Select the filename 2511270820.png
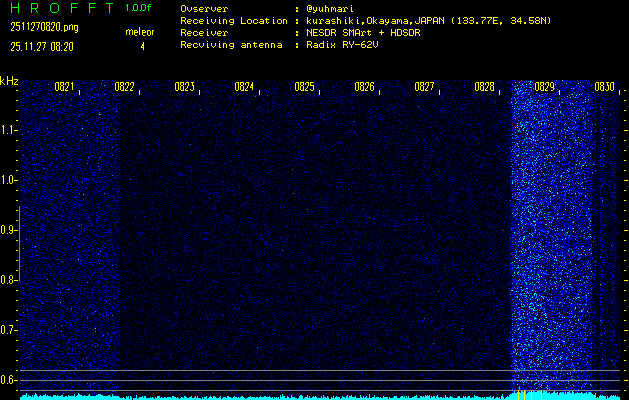The image size is (629, 400). tap(45, 27)
